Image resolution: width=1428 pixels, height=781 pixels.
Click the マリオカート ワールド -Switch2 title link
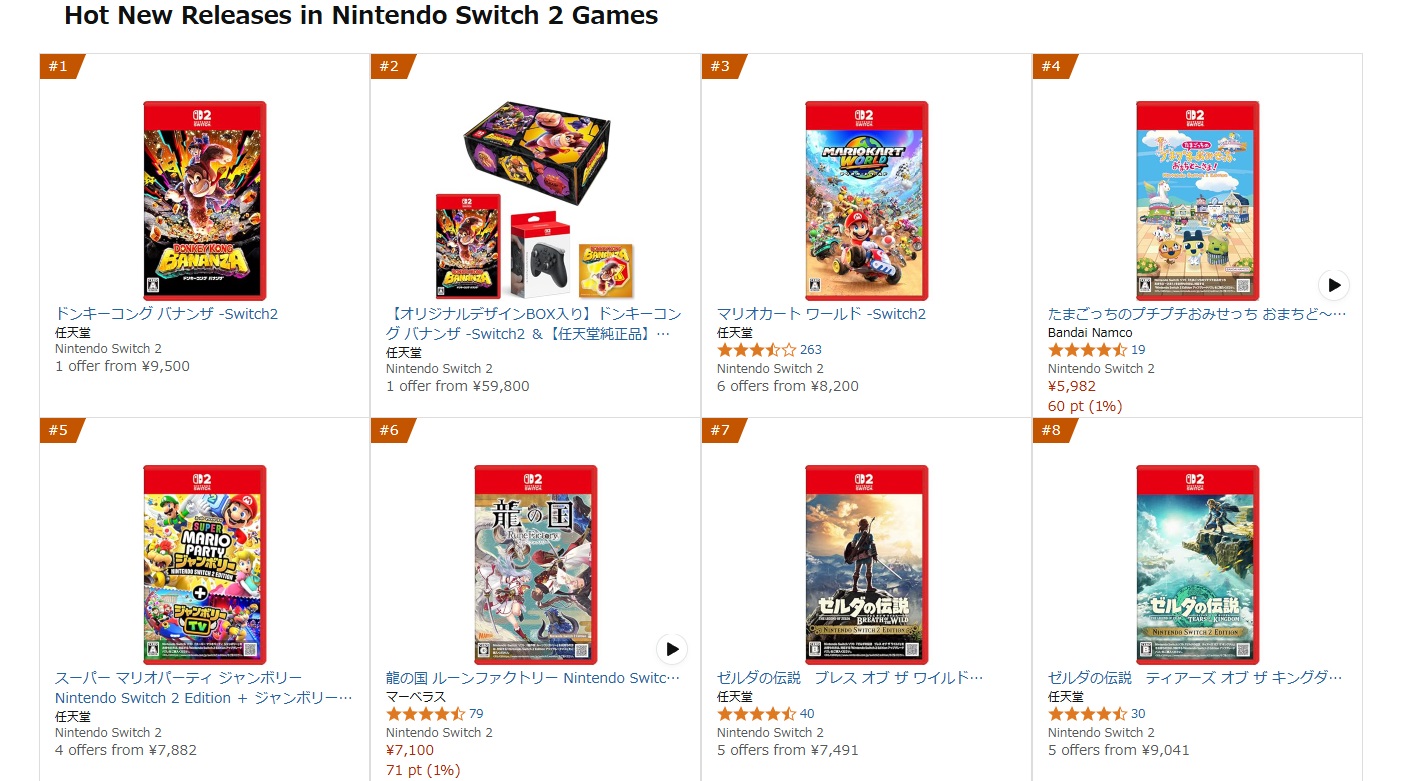coord(821,314)
